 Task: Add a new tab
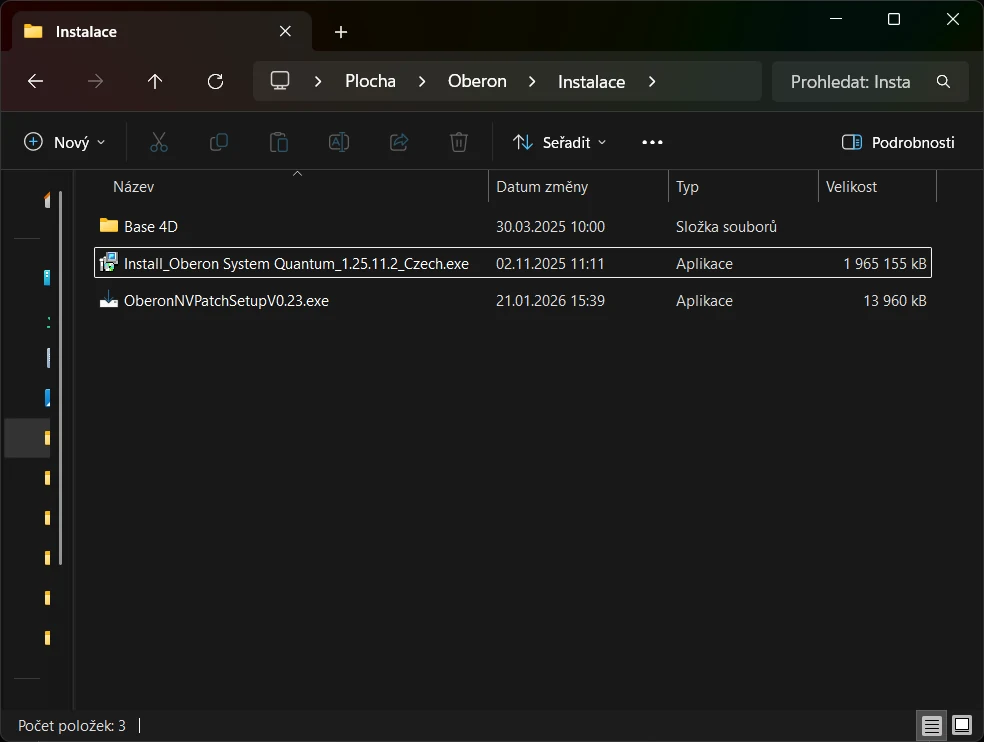pyautogui.click(x=341, y=31)
